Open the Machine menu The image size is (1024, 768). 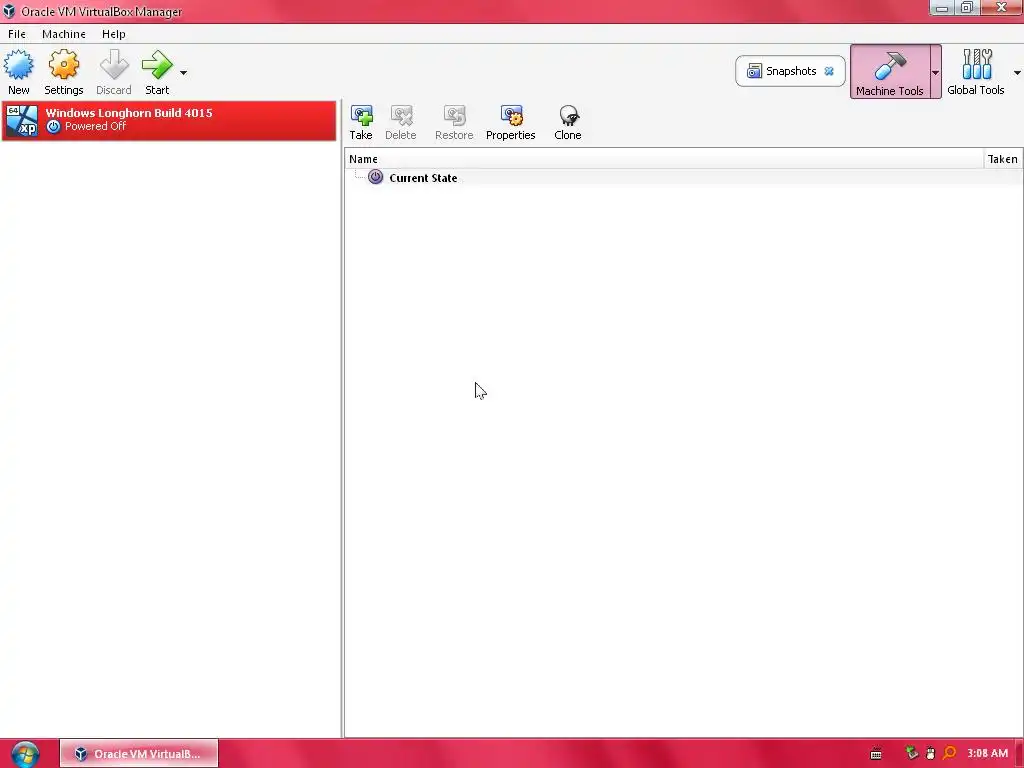click(x=64, y=34)
